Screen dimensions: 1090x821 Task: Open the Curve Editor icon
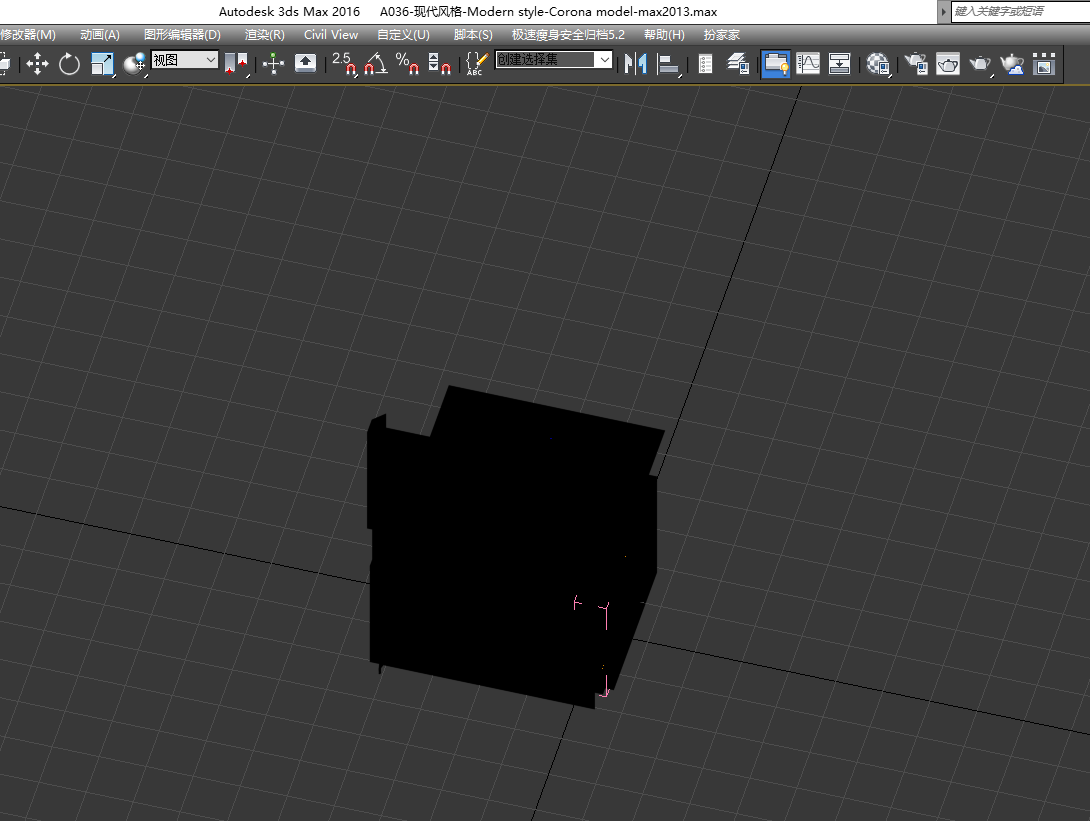coord(808,64)
